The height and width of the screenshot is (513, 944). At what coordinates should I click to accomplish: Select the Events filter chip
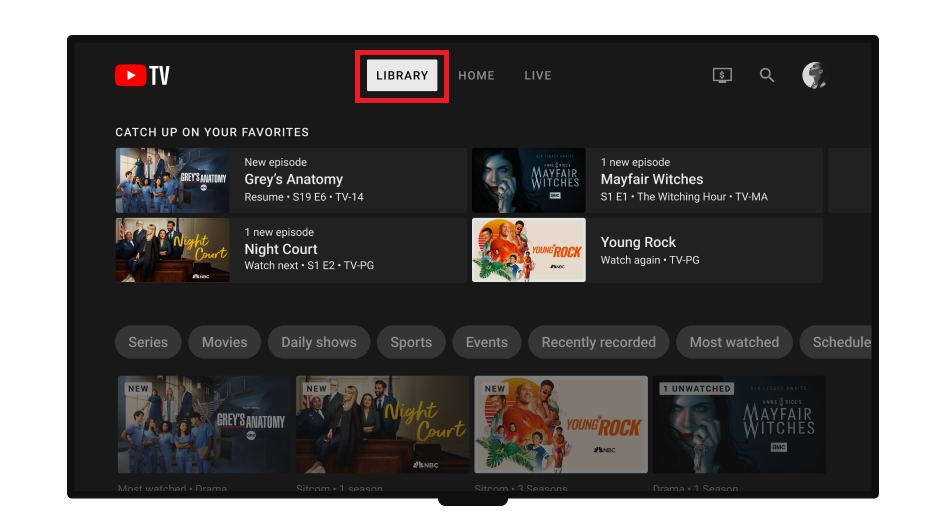tap(486, 342)
